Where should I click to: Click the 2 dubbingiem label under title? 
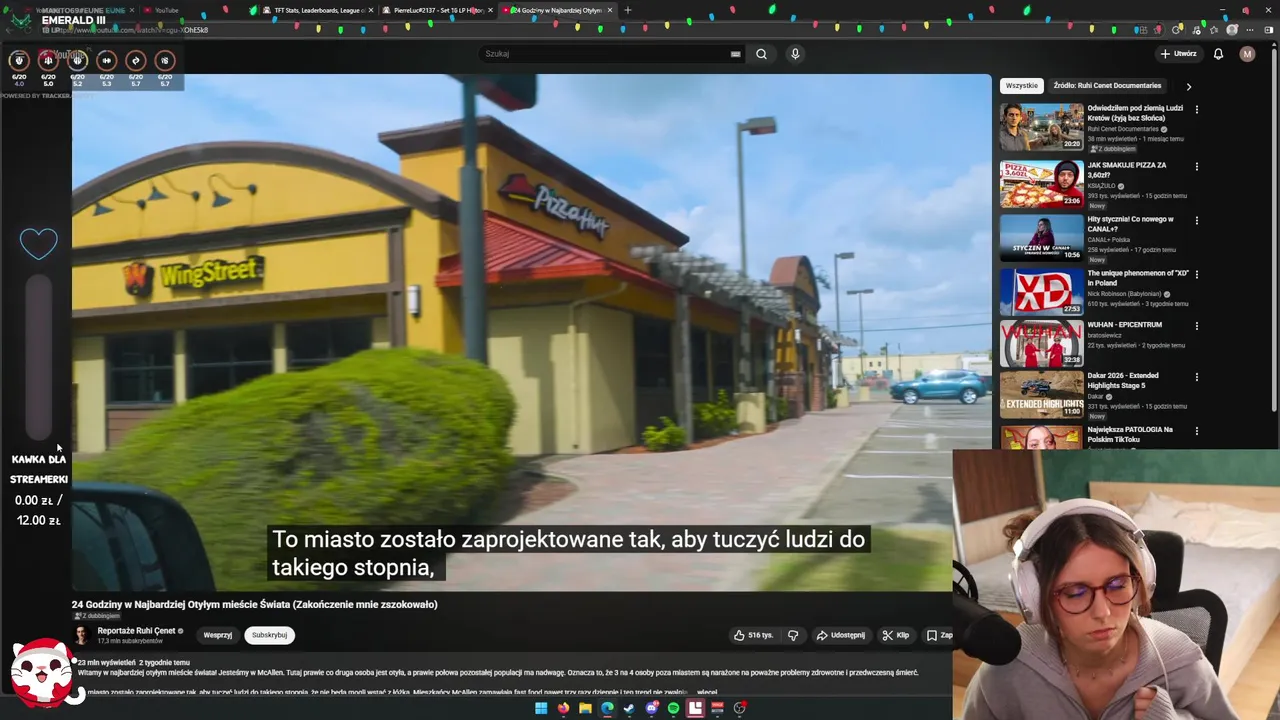click(96, 616)
